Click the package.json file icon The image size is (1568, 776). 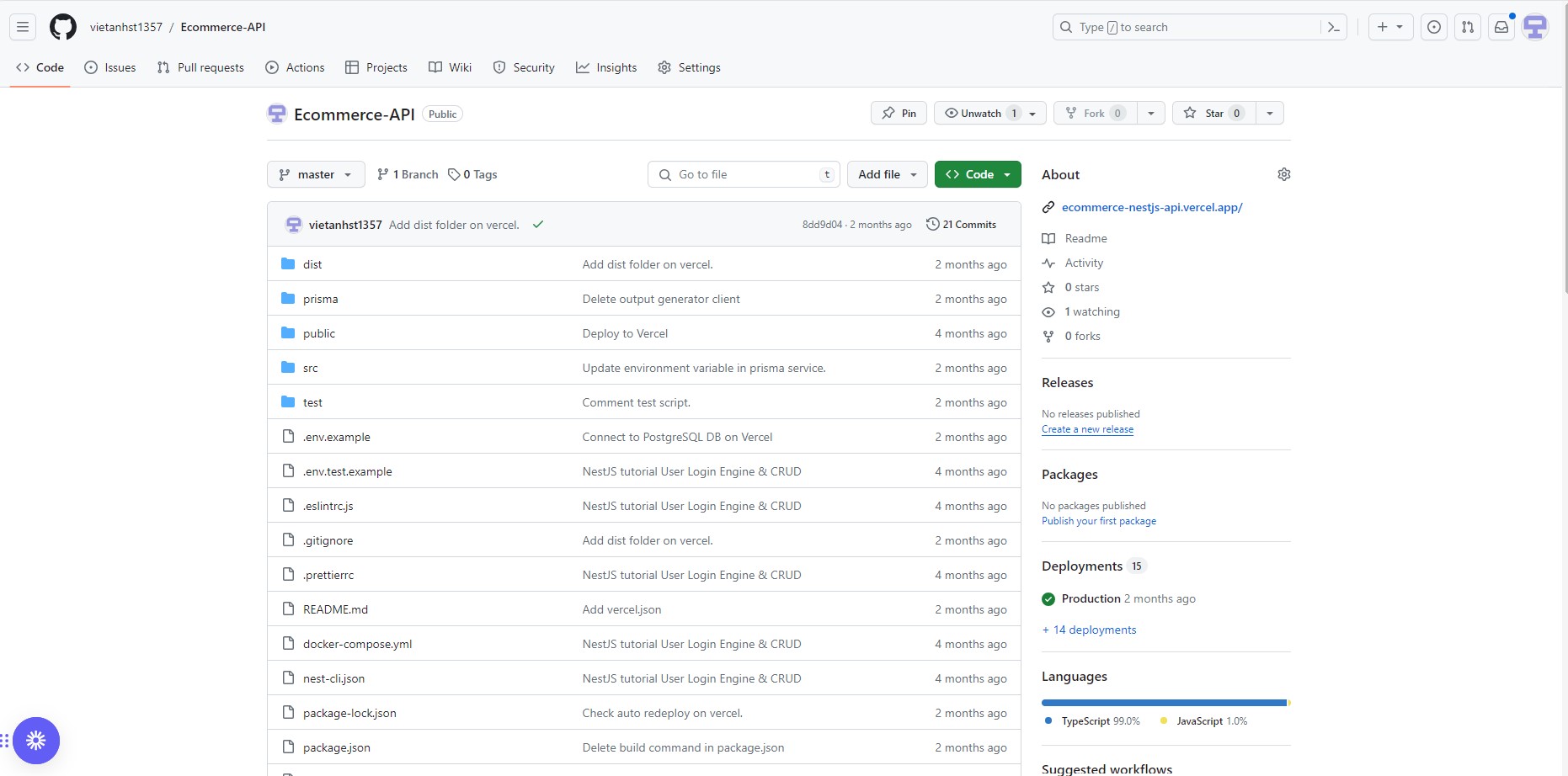(288, 747)
